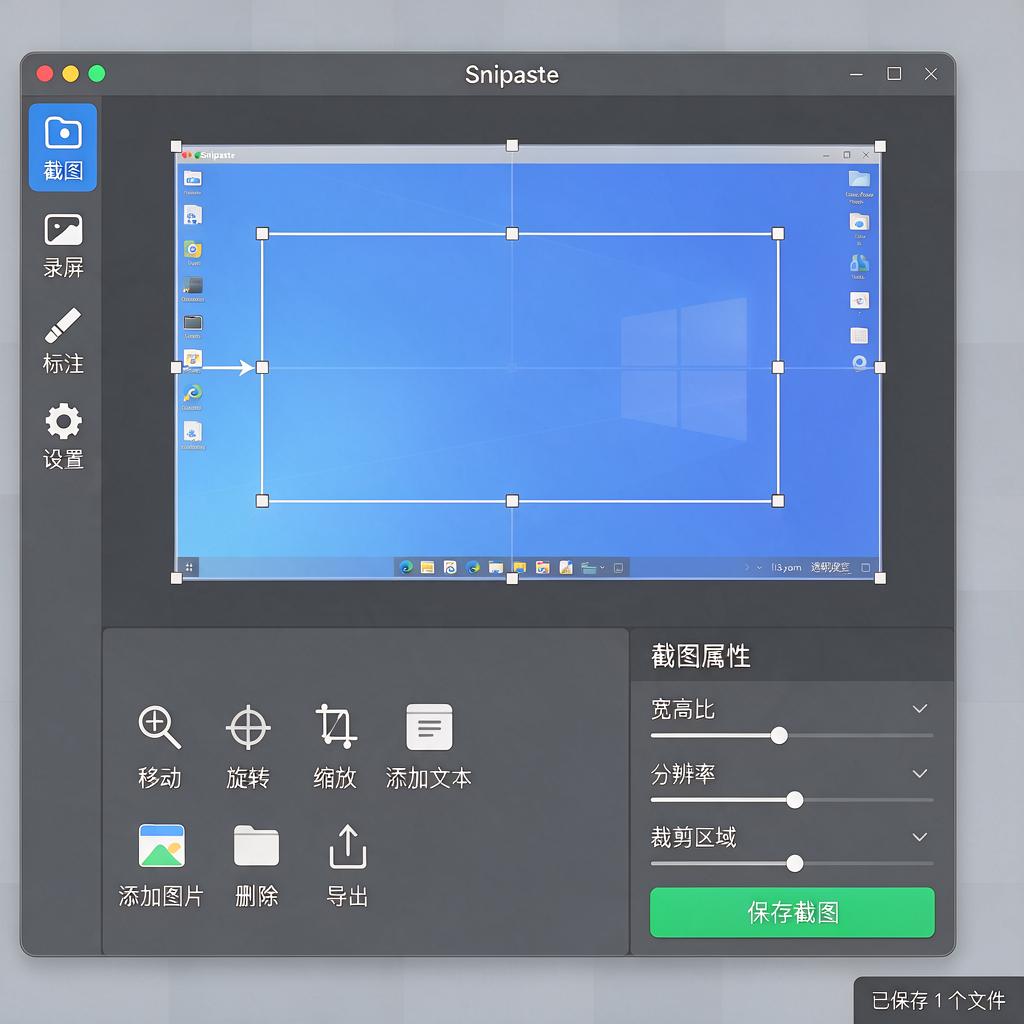Click the 导出 export icon
Screen dimensions: 1024x1024
tap(347, 846)
